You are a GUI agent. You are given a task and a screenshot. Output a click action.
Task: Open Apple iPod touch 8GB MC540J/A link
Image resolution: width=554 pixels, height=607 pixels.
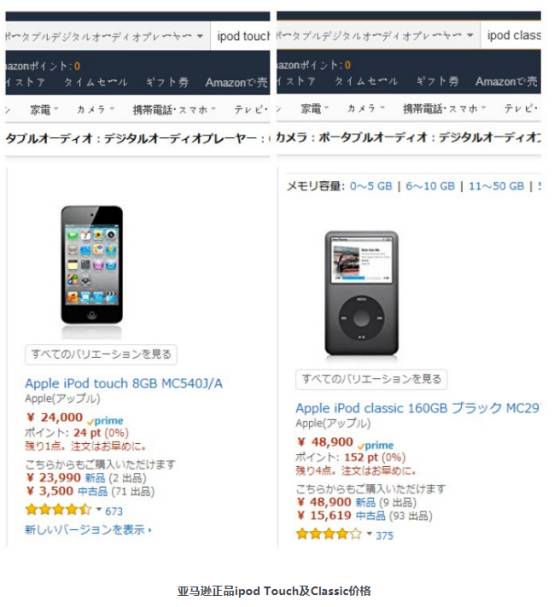point(123,383)
